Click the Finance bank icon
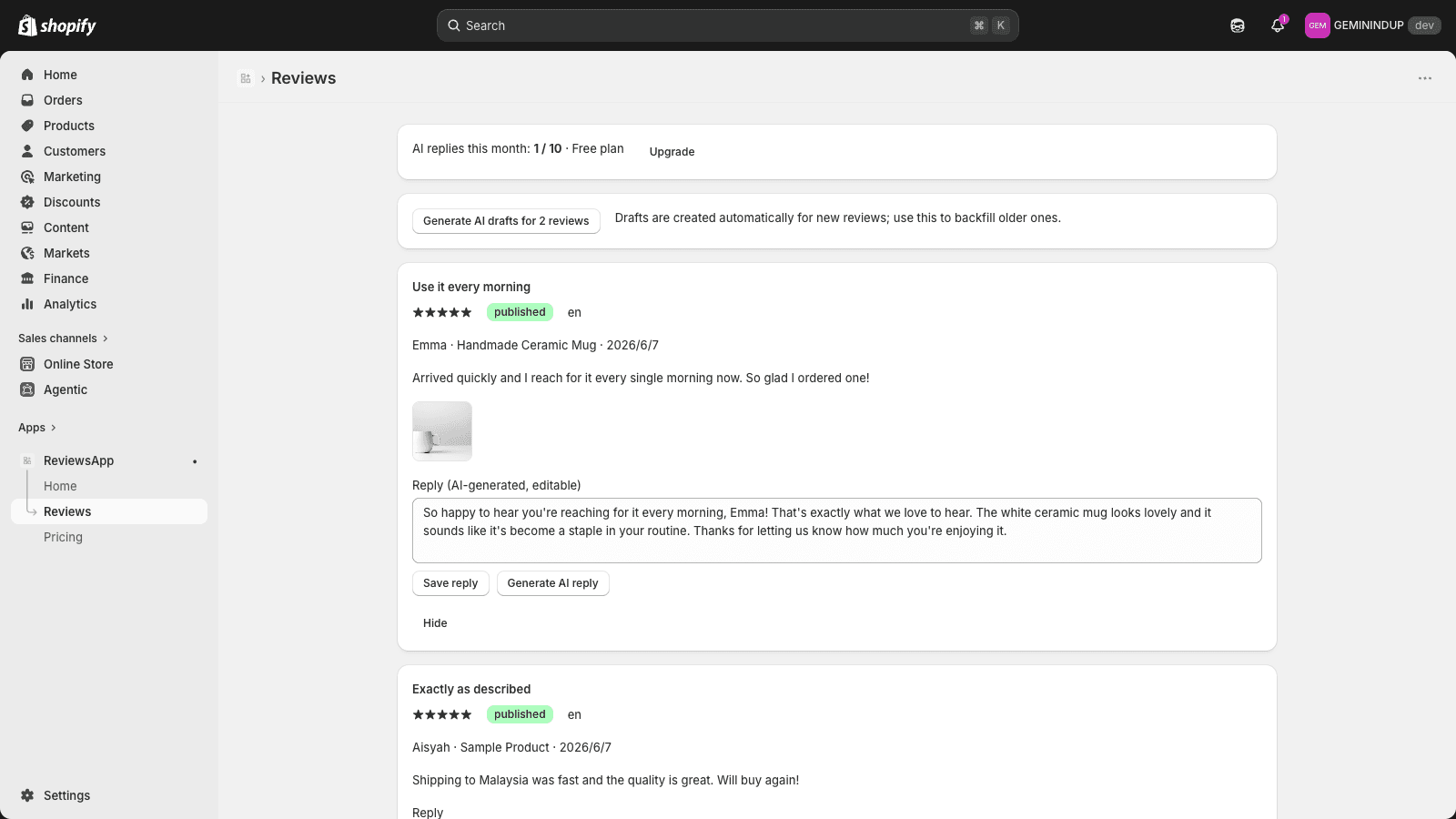Image resolution: width=1456 pixels, height=819 pixels. (x=27, y=278)
